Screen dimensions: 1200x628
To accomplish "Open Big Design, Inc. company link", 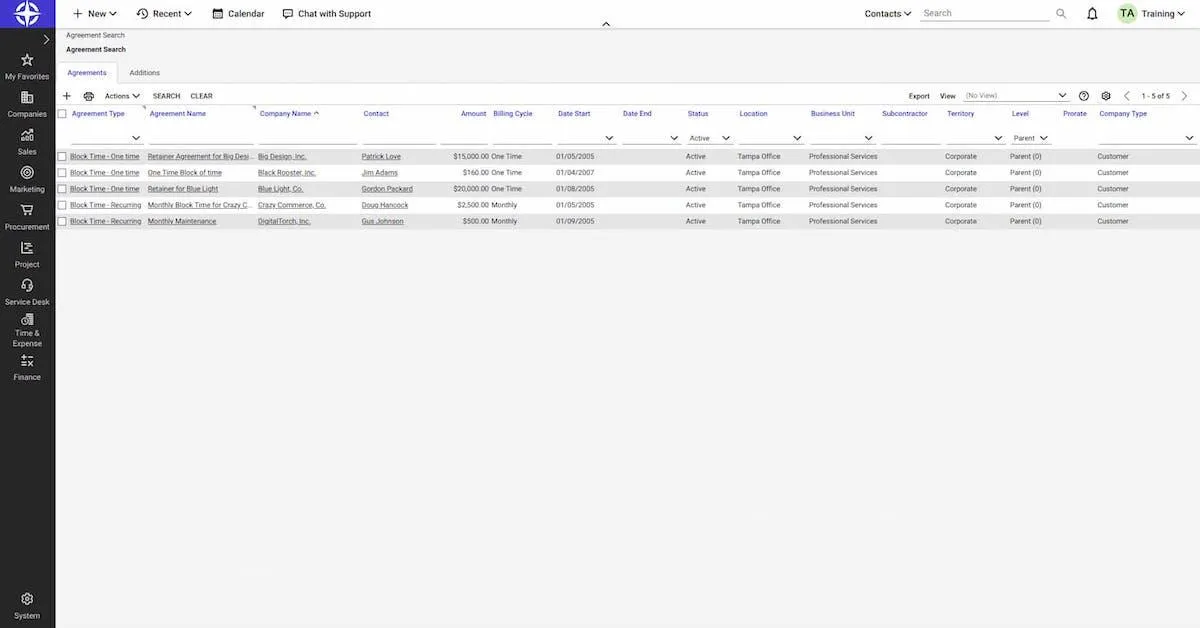I will [282, 157].
